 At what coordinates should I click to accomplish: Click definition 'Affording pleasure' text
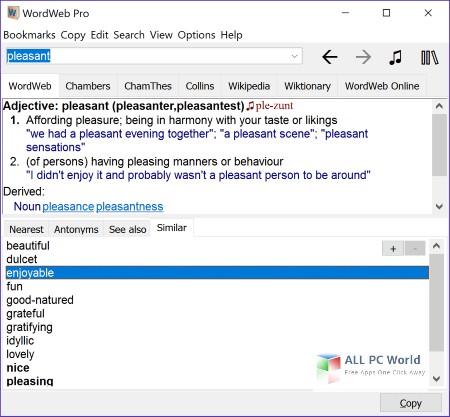point(182,120)
